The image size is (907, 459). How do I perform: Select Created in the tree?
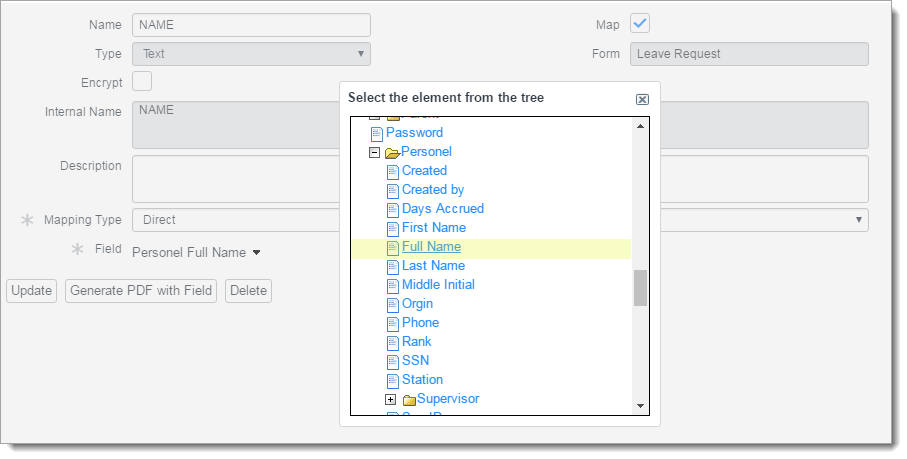coord(424,171)
